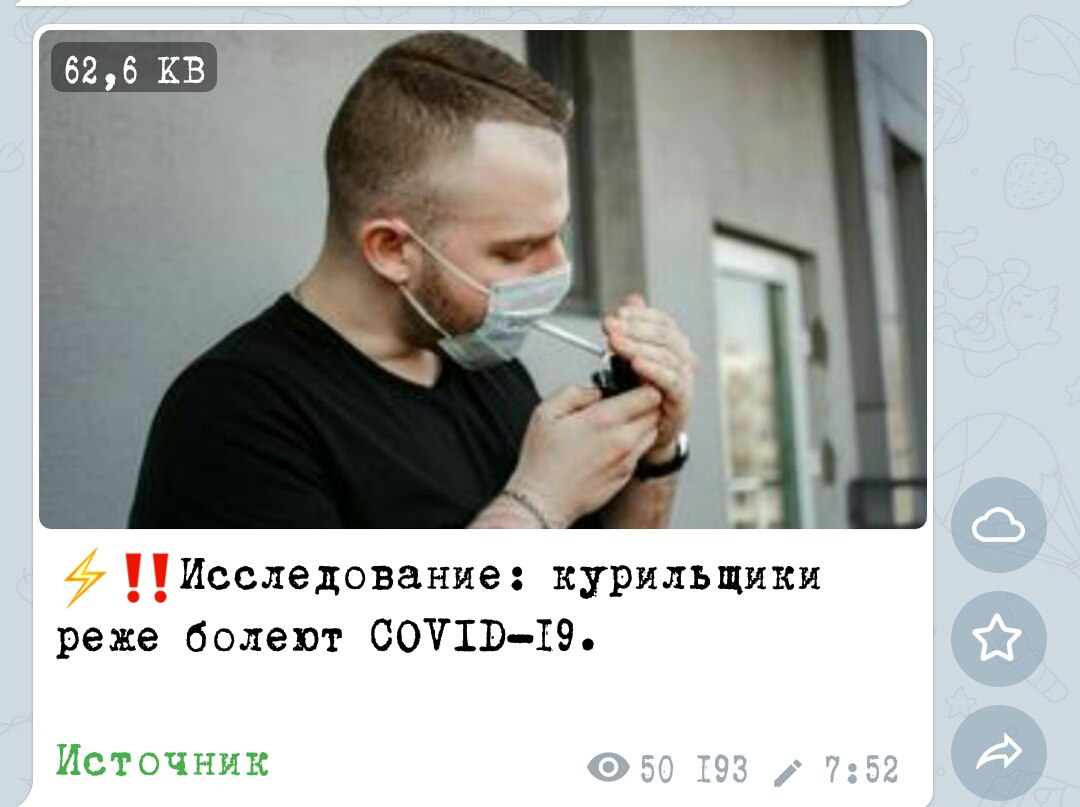
Task: Open the photo of man lighting cigarette
Action: click(x=483, y=280)
